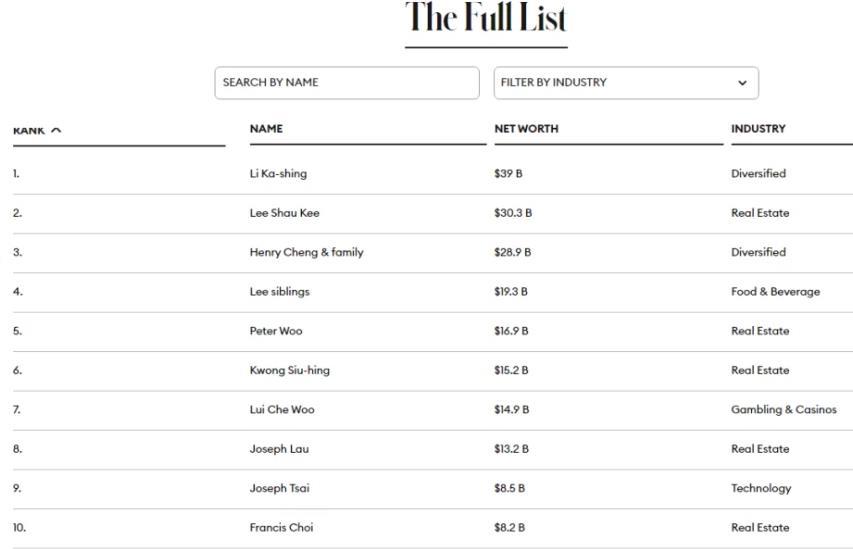Image resolution: width=853 pixels, height=549 pixels.
Task: Click the Filter by Industry chevron arrow
Action: (x=742, y=83)
